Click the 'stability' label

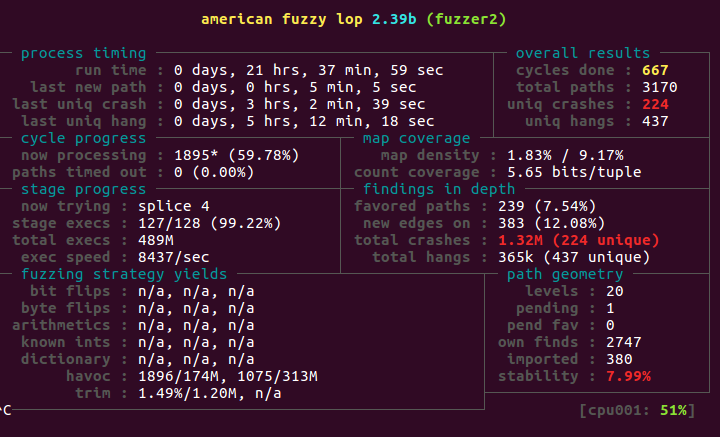(538, 376)
